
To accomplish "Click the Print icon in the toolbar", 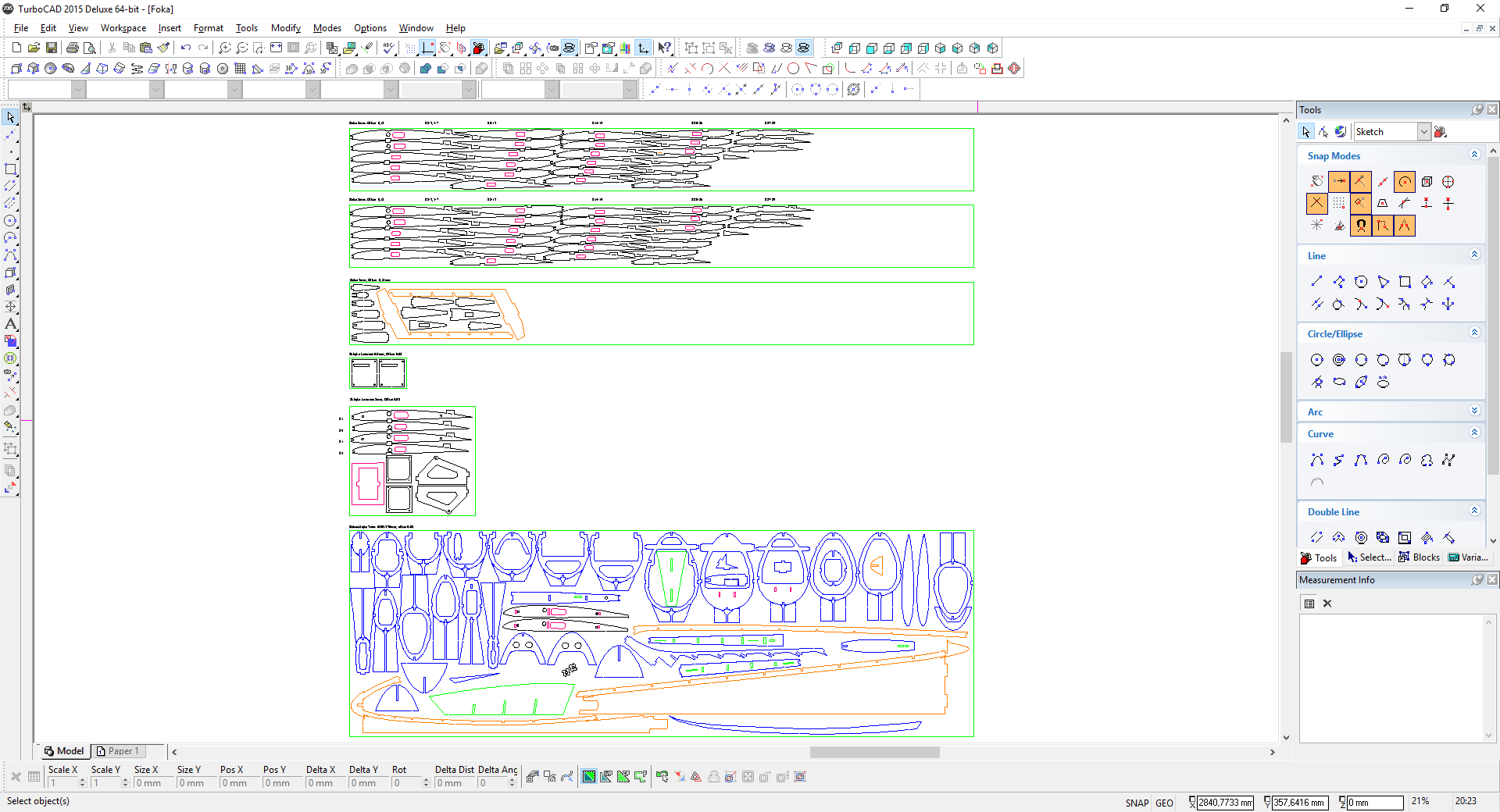I will 72,48.
